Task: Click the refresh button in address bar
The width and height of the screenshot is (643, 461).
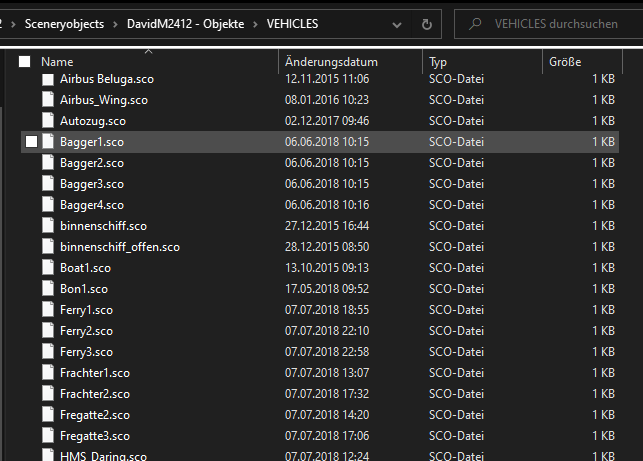Action: pos(427,23)
